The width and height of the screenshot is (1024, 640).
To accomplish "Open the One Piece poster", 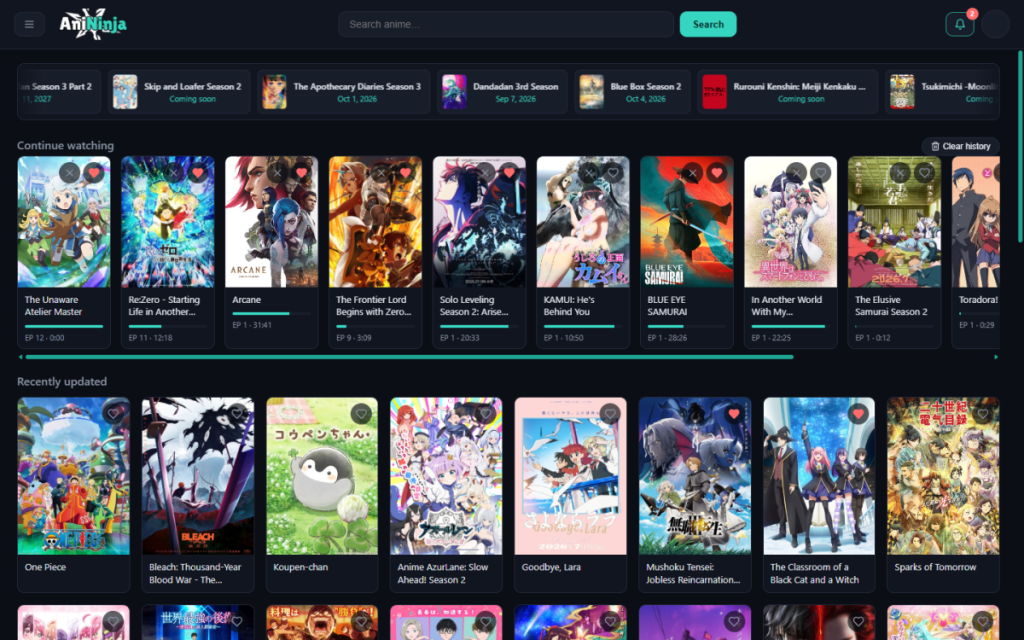I will point(73,476).
